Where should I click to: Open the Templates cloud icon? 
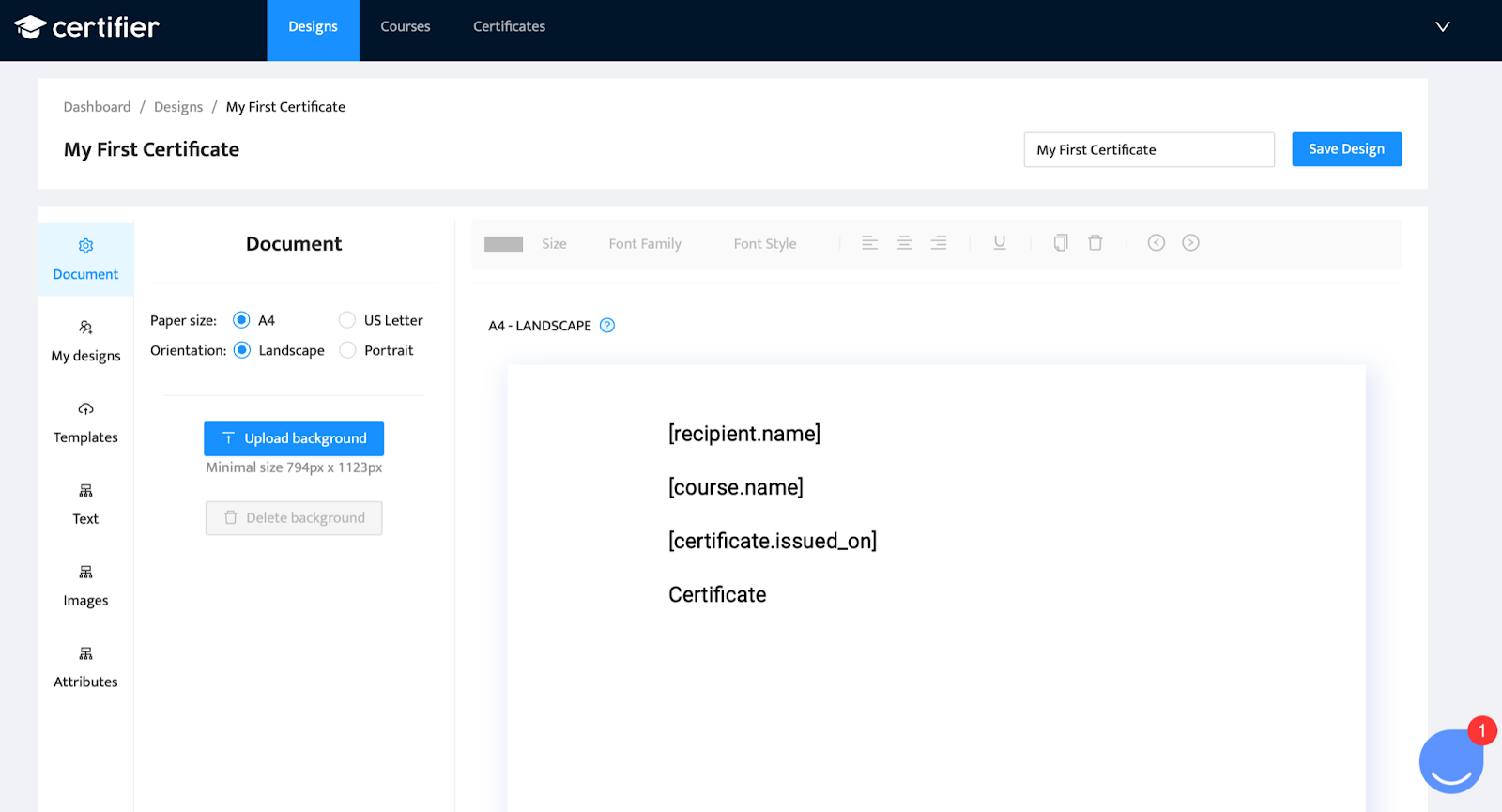(85, 409)
